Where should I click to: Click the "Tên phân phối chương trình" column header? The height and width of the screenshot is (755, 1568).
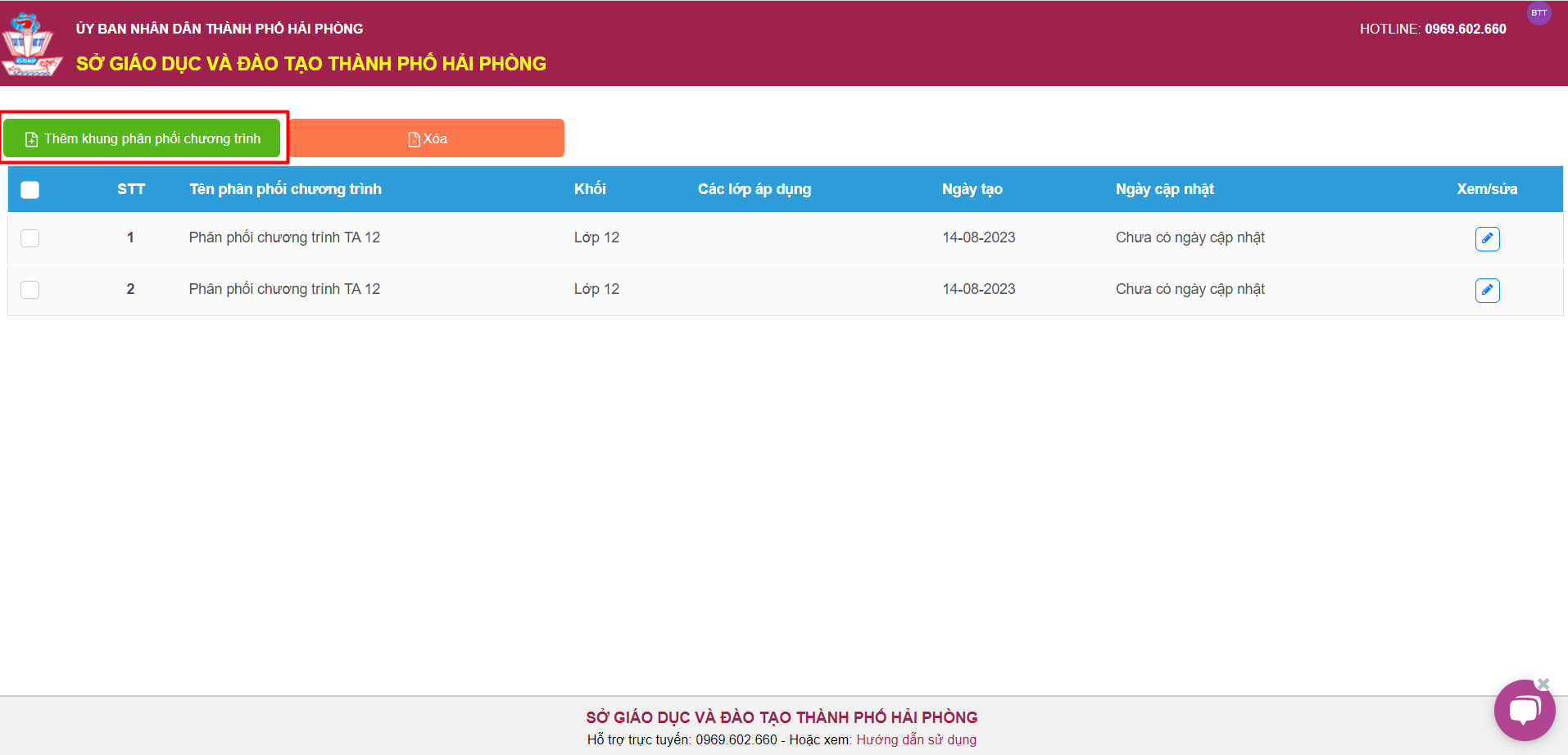tap(285, 189)
